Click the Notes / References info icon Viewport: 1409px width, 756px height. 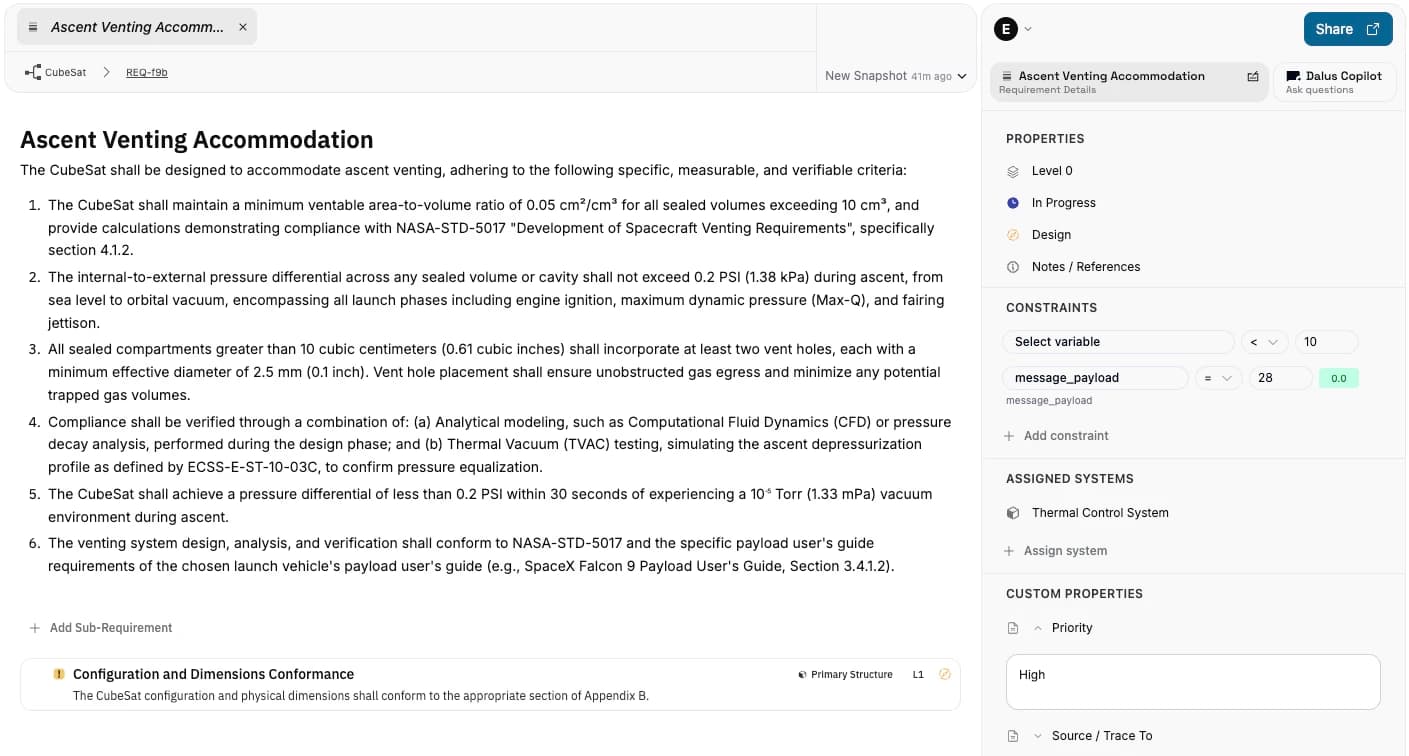click(1013, 267)
